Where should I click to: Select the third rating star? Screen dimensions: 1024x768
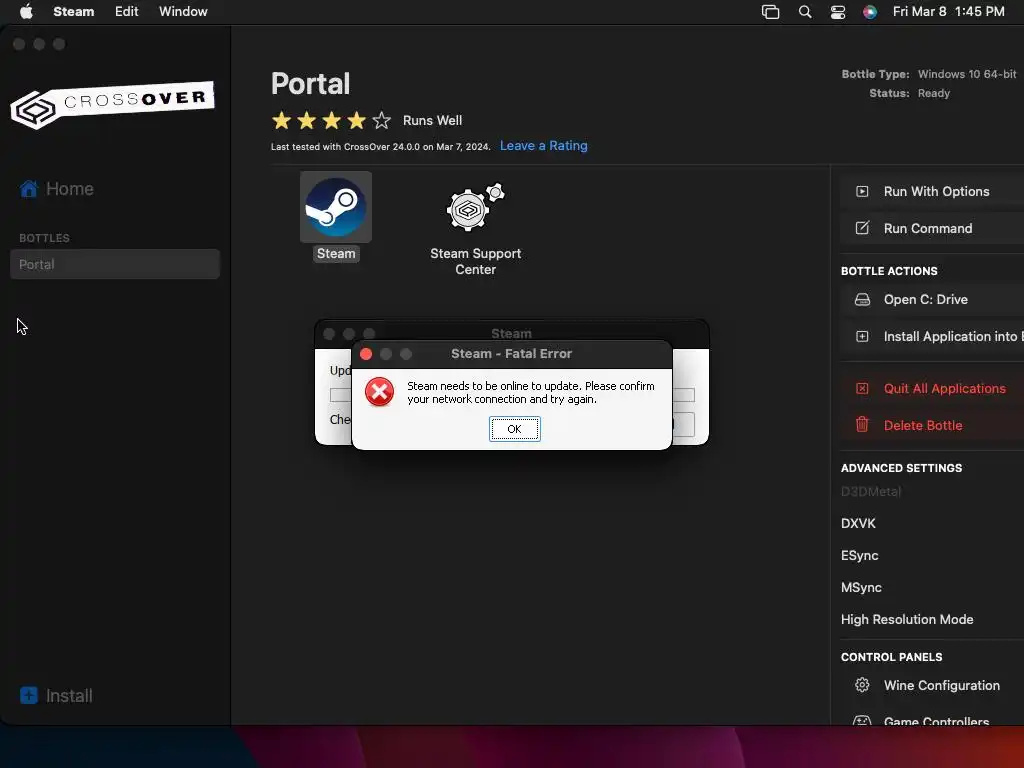tap(332, 120)
